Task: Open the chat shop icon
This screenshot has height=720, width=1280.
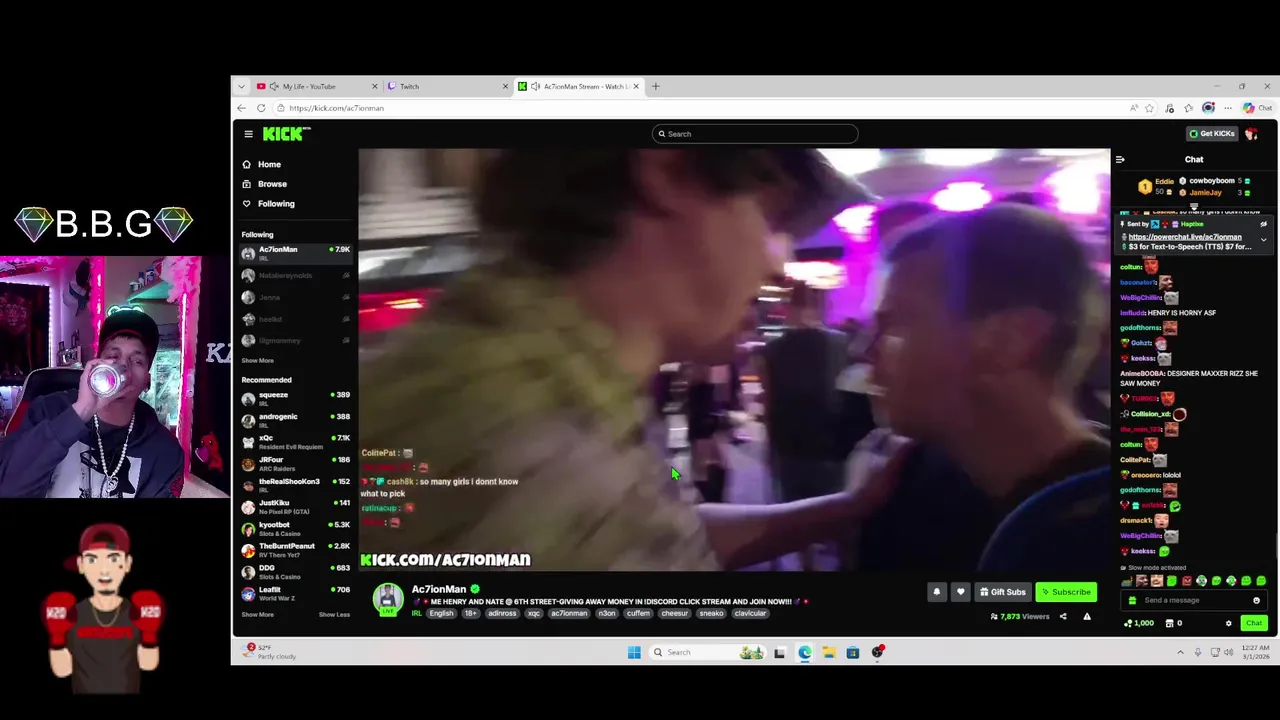Action: pyautogui.click(x=1170, y=623)
